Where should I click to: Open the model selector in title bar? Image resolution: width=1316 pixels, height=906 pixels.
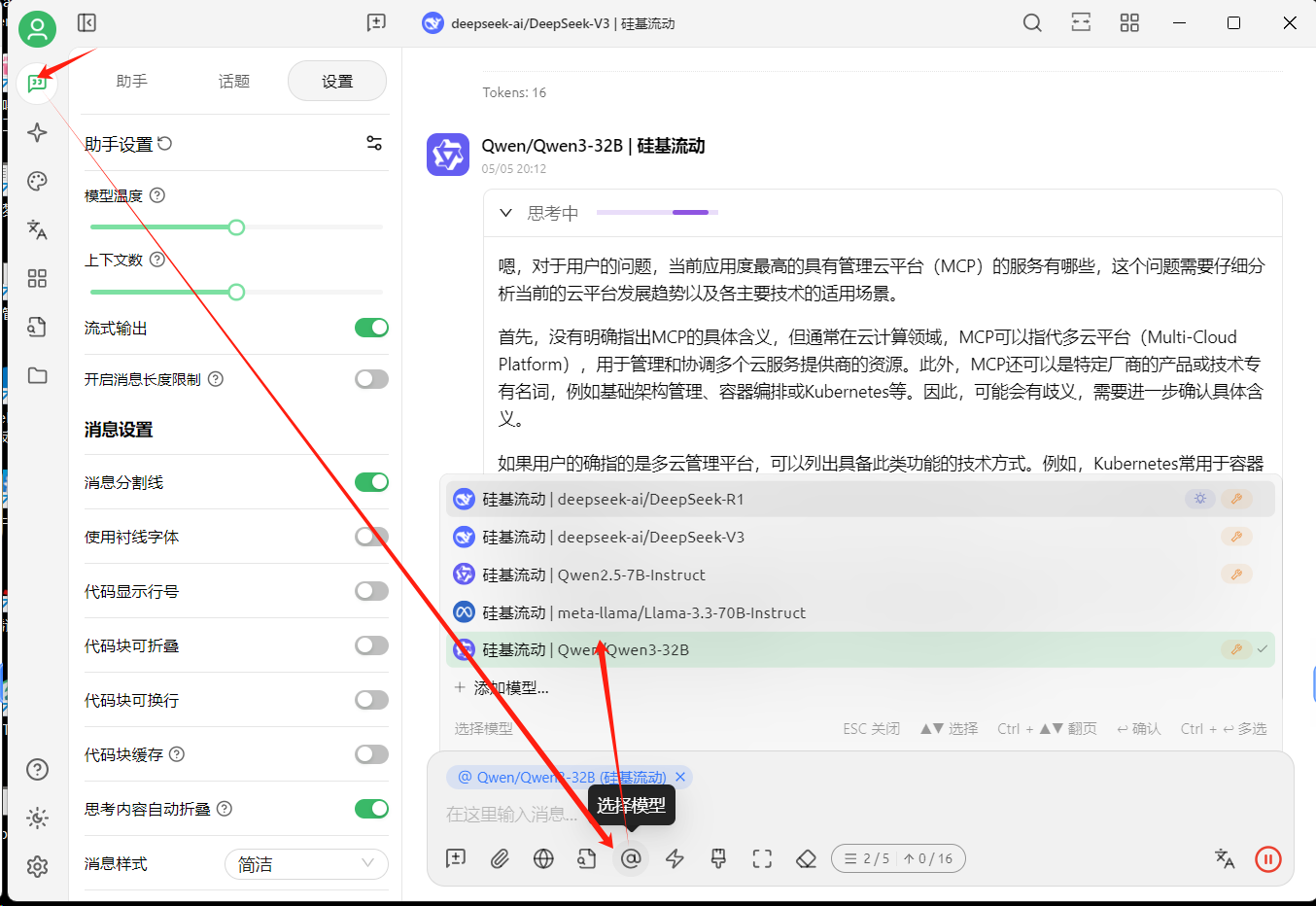(548, 23)
